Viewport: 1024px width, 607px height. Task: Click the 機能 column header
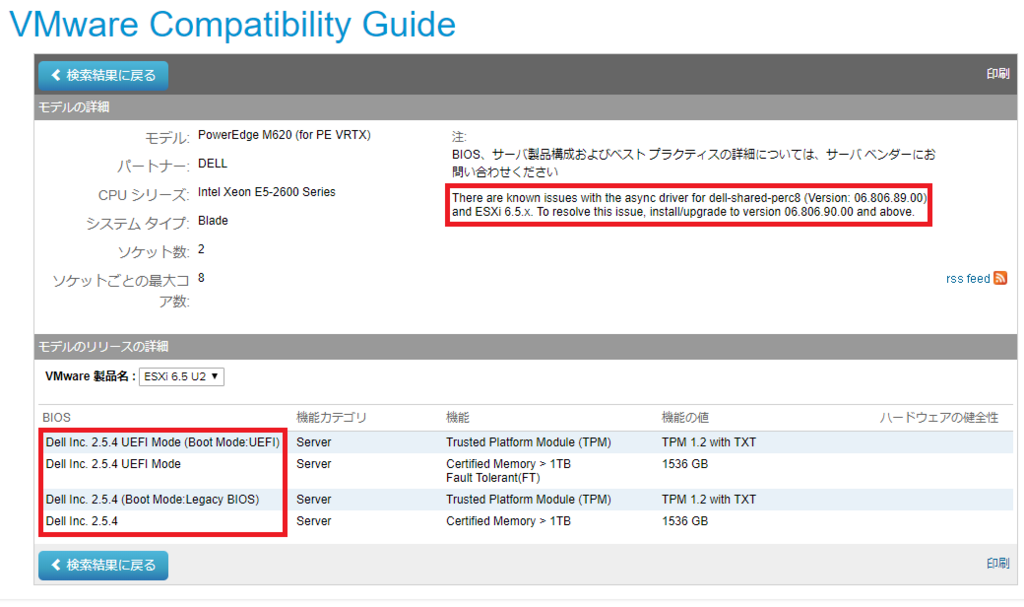coord(458,418)
